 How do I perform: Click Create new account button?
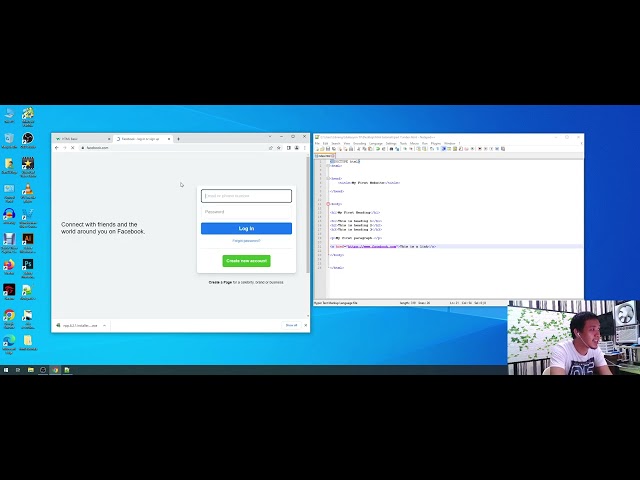[x=246, y=261]
